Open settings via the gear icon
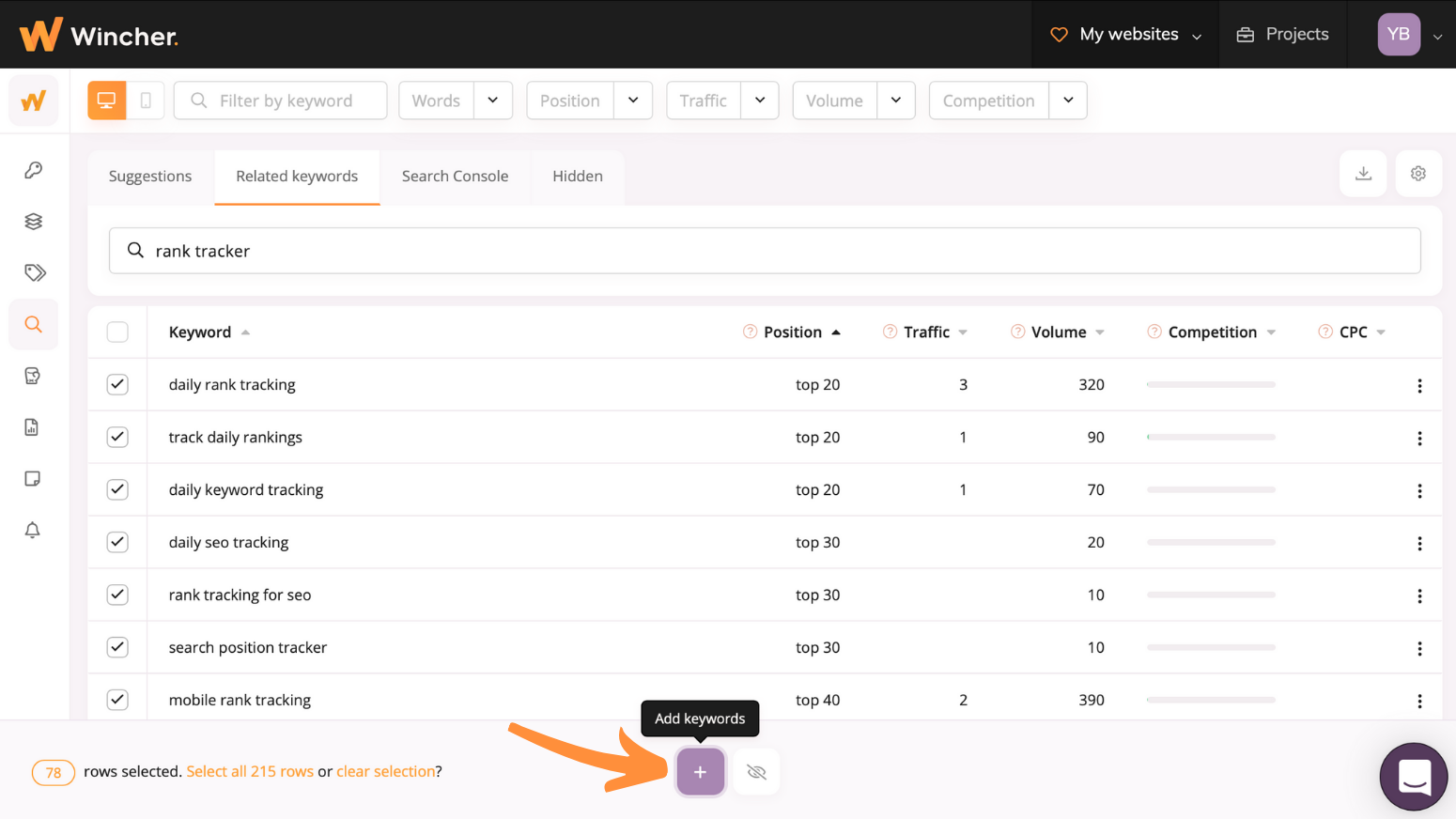Screen dimensions: 1456x819 (1418, 173)
